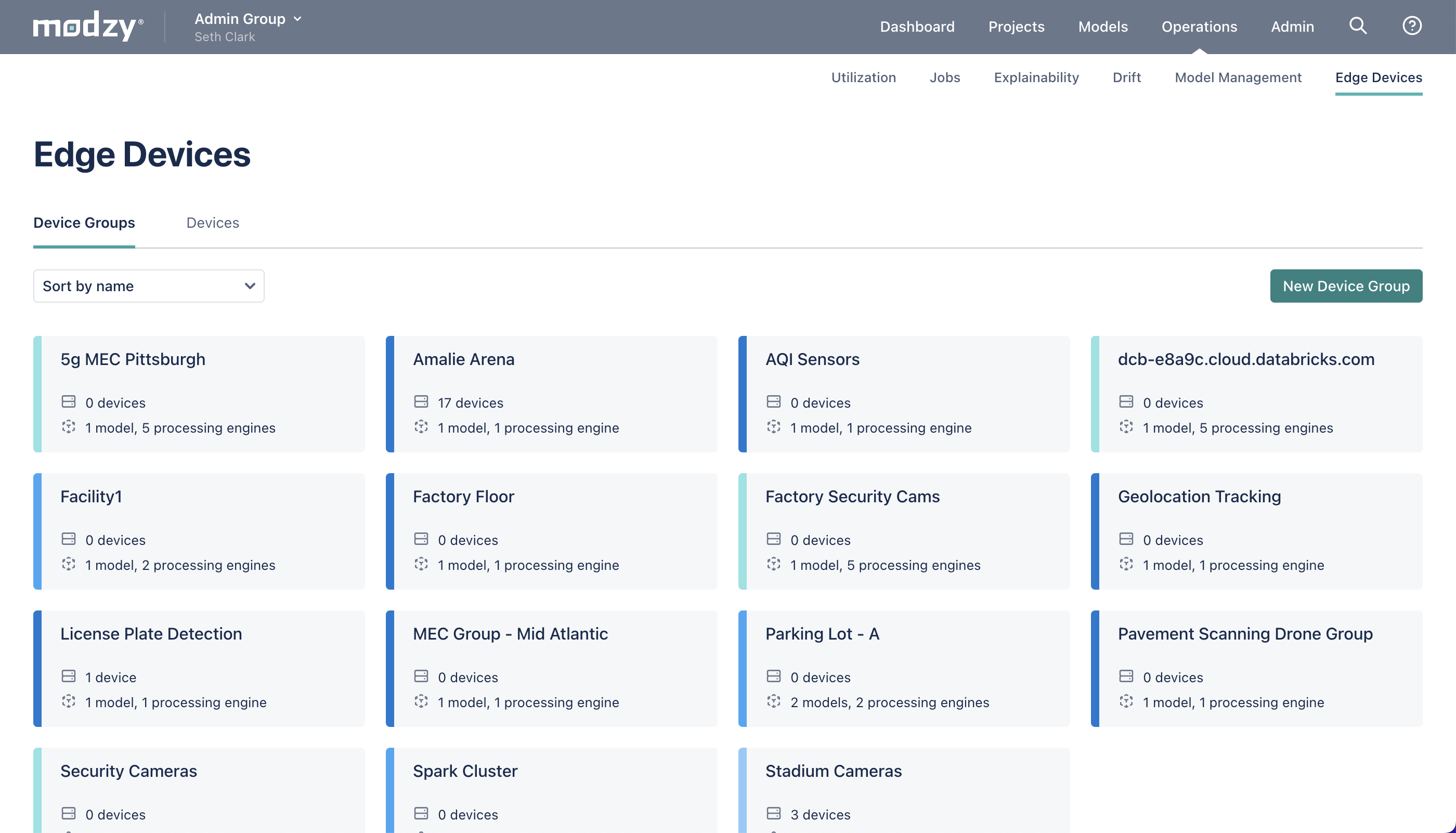This screenshot has height=833, width=1456.
Task: Click model icon on Geolocation Tracking card
Action: click(x=1126, y=564)
